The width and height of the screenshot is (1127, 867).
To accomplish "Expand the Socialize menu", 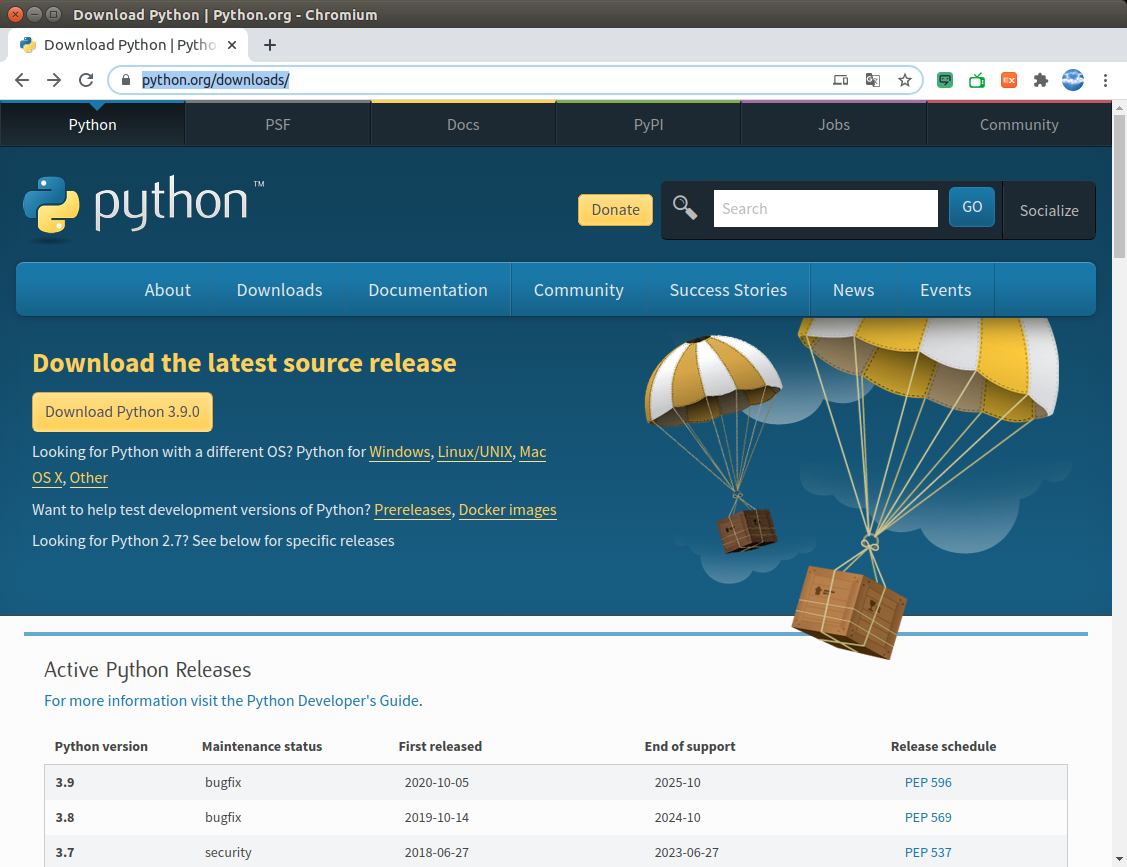I will click(1049, 211).
